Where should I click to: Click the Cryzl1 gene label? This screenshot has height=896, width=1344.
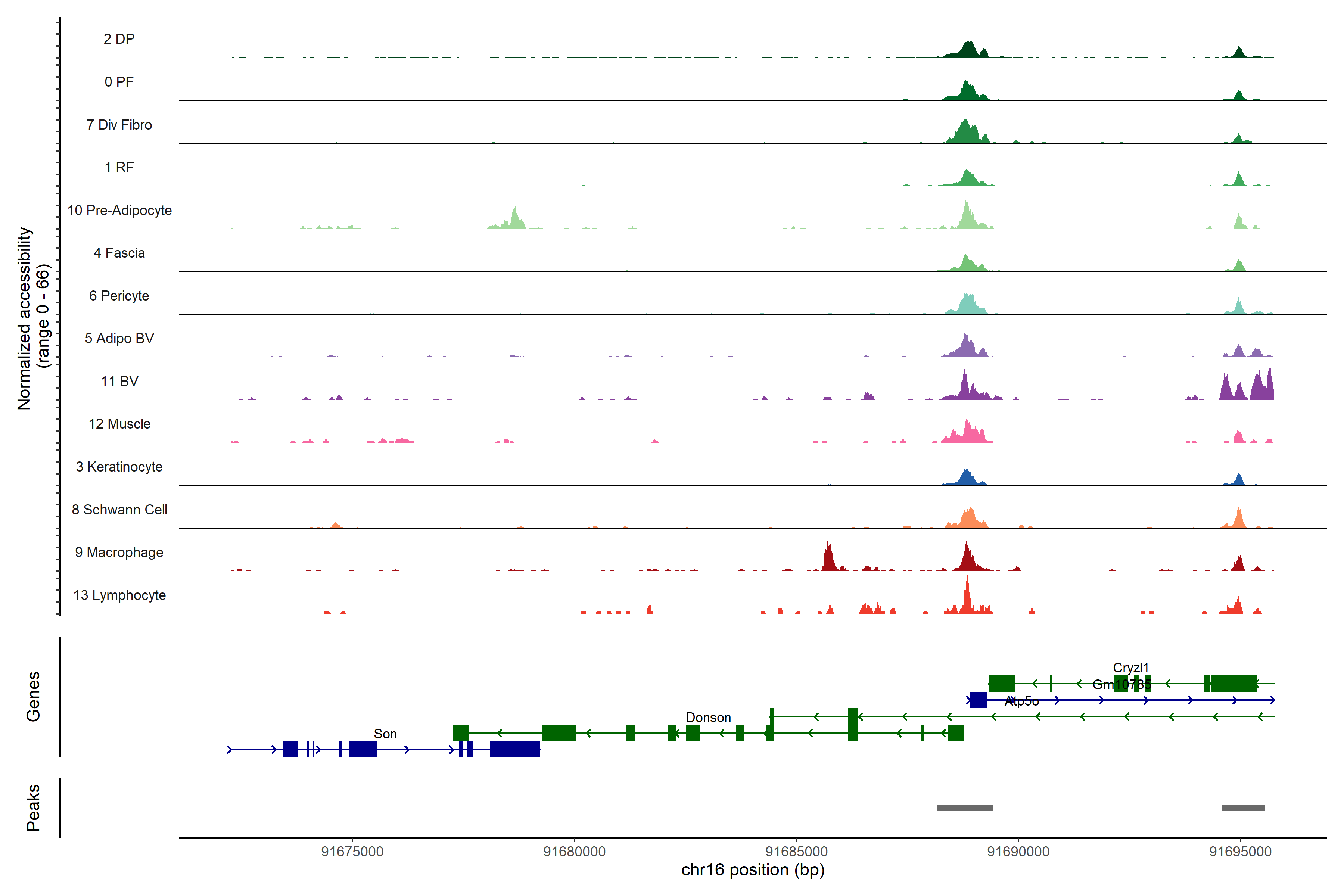[x=1130, y=668]
